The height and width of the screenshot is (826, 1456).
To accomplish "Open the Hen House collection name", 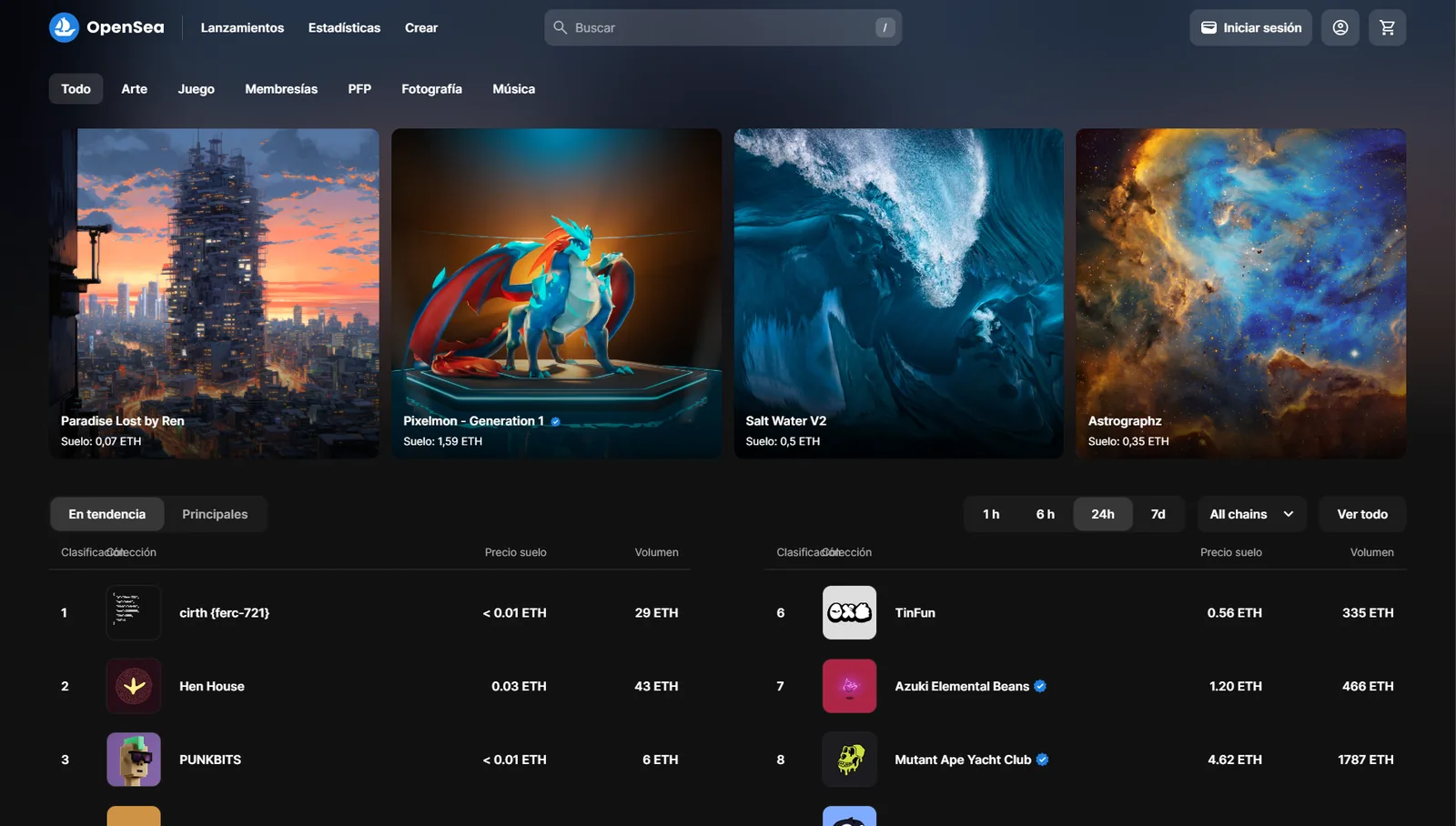I will pyautogui.click(x=212, y=686).
